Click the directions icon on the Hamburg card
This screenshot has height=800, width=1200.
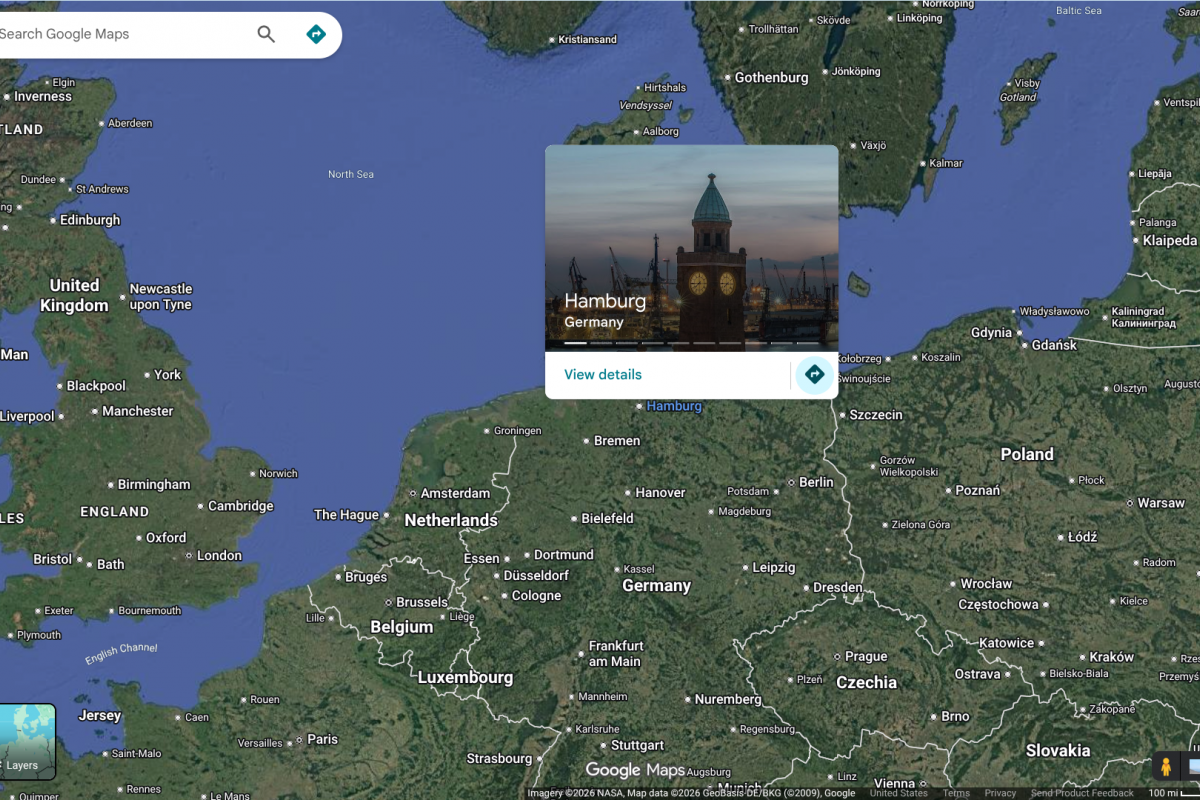[815, 374]
